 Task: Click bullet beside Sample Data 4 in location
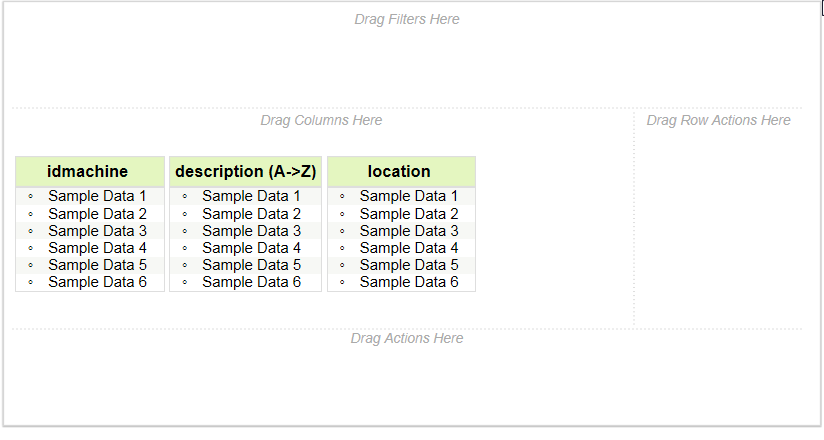343,248
